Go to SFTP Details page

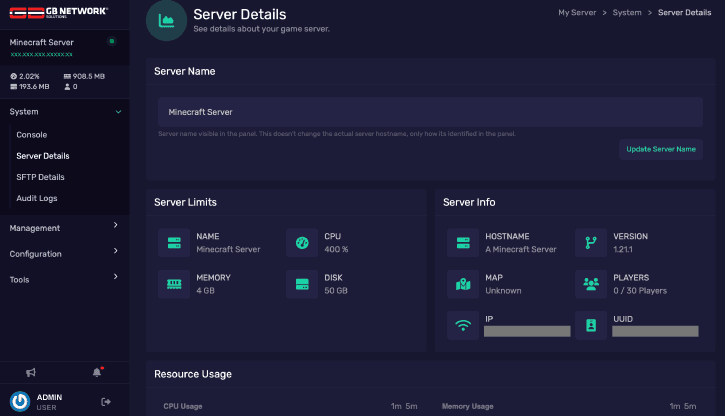point(41,177)
